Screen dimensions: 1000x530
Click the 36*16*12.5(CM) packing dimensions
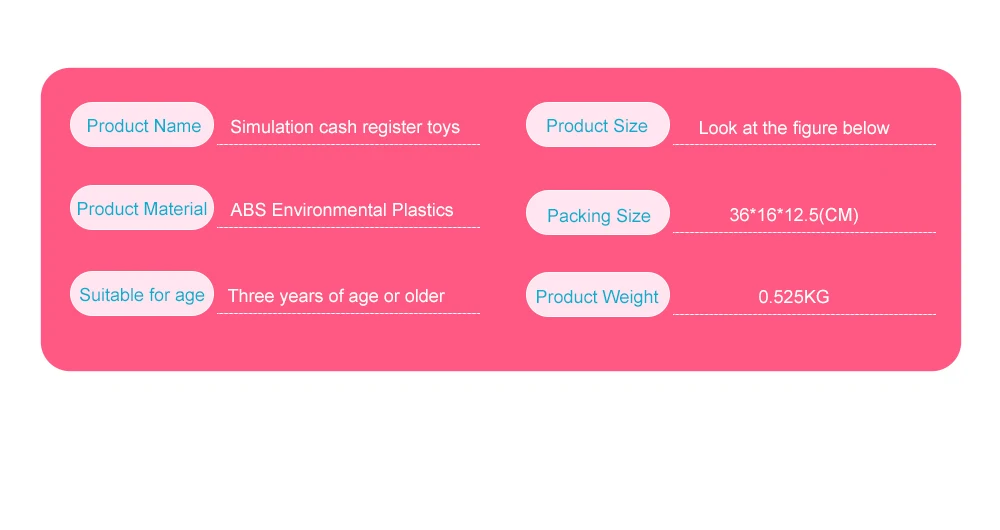tap(794, 215)
